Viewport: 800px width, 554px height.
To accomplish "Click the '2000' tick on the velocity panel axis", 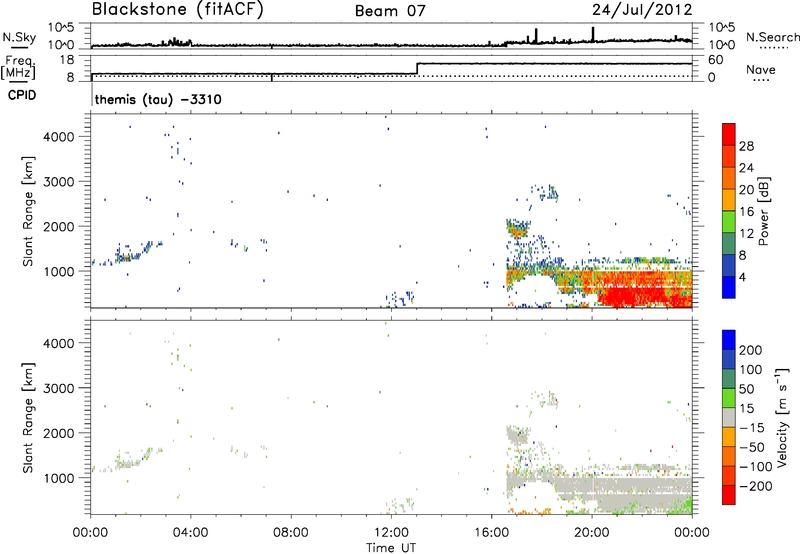I will (x=58, y=433).
